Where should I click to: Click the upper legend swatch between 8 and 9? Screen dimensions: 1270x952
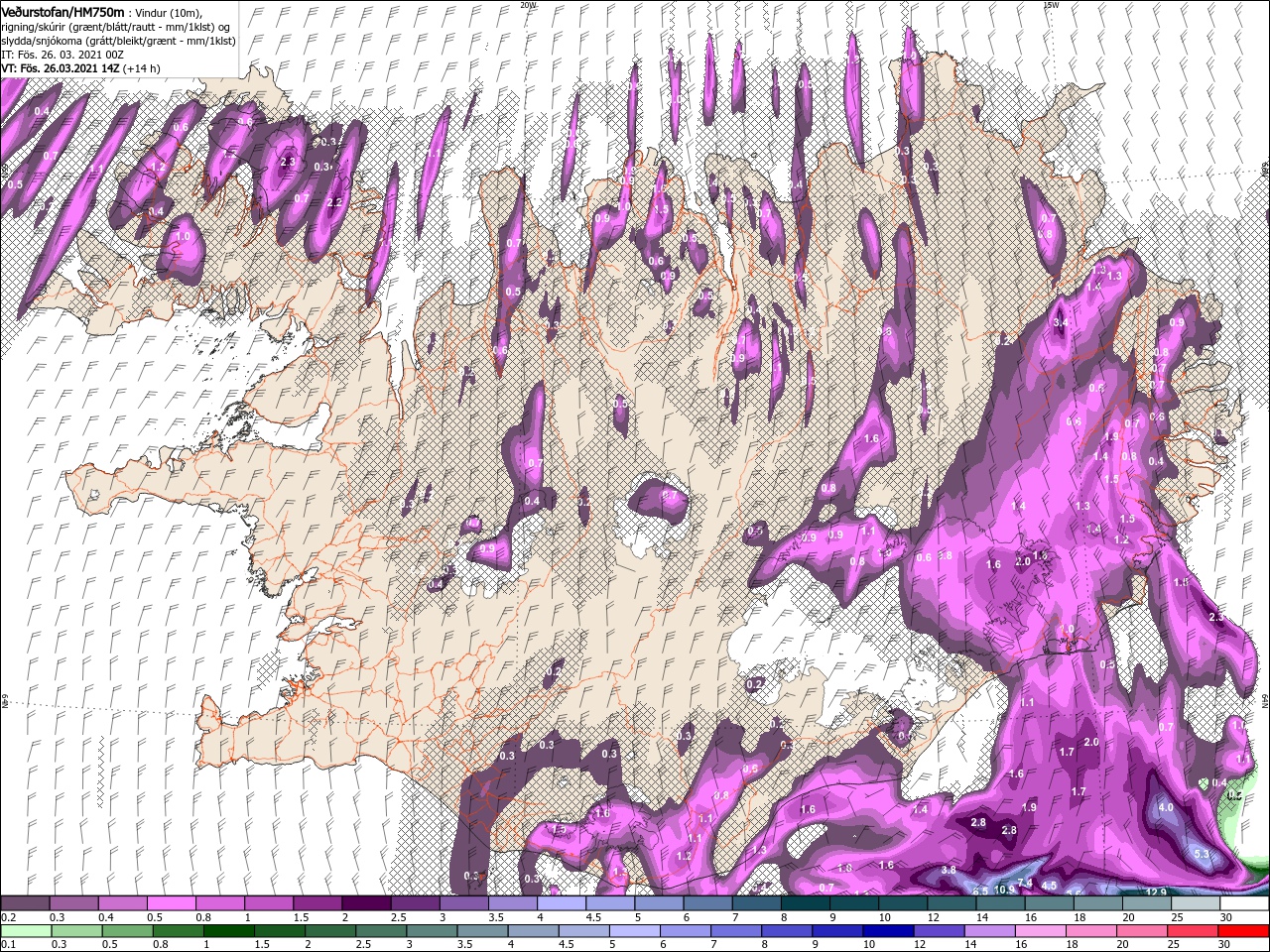pos(806,903)
